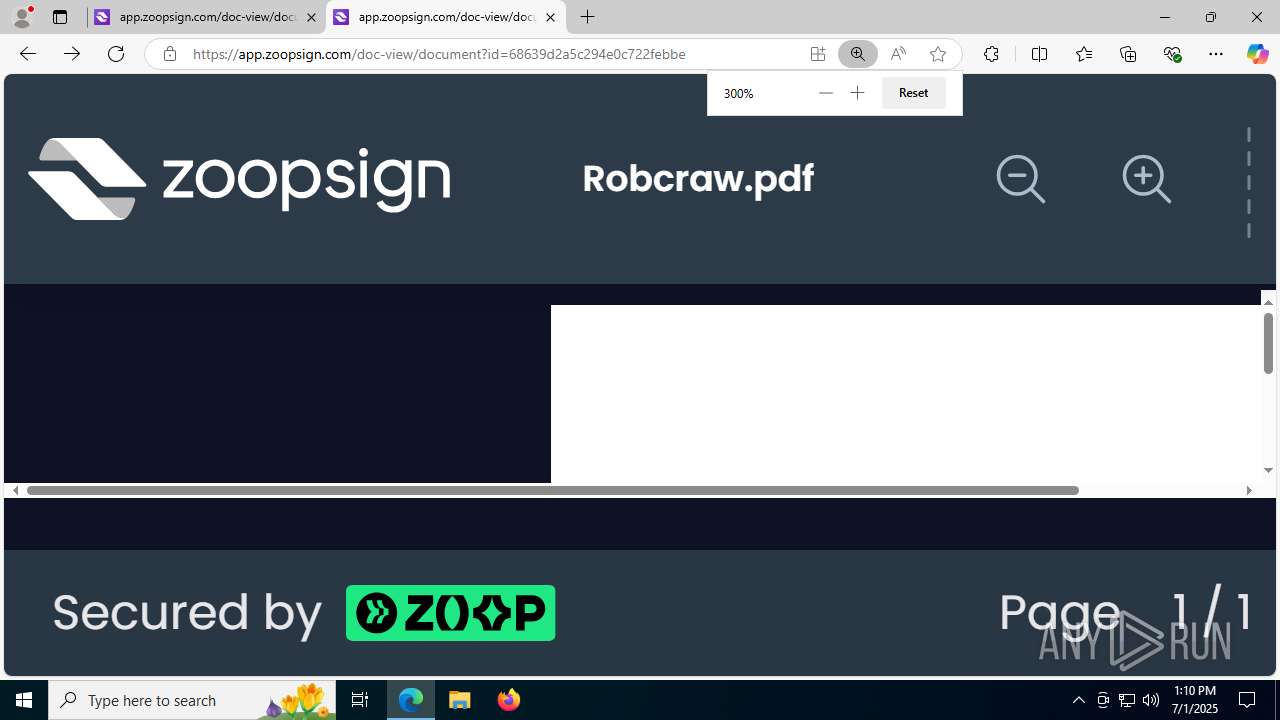The height and width of the screenshot is (720, 1280).
Task: Increase browser zoom with plus button
Action: point(857,93)
